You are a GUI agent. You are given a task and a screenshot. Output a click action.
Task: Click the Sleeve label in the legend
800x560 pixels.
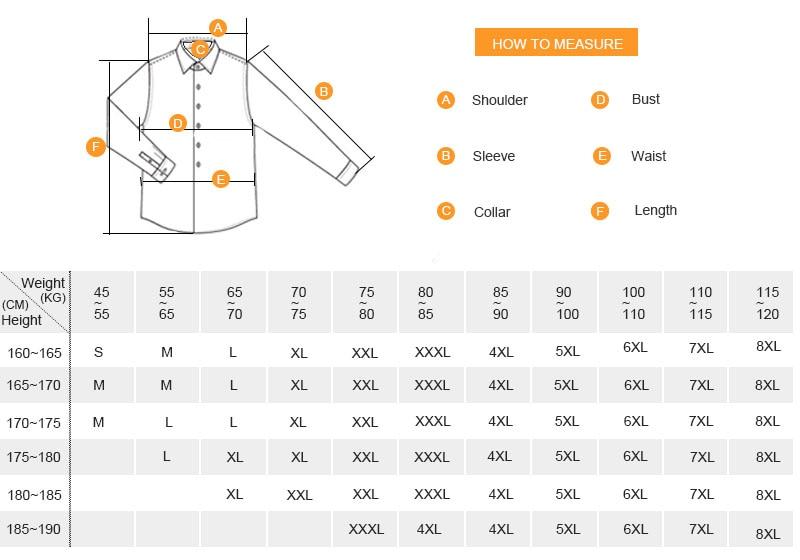(x=493, y=156)
